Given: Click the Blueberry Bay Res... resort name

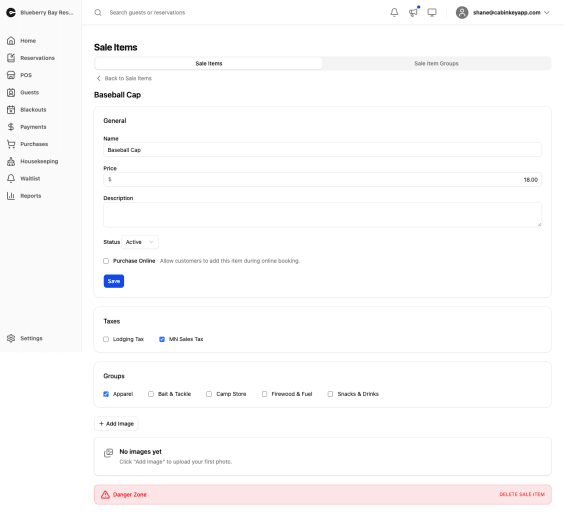Looking at the screenshot, I should (47, 13).
